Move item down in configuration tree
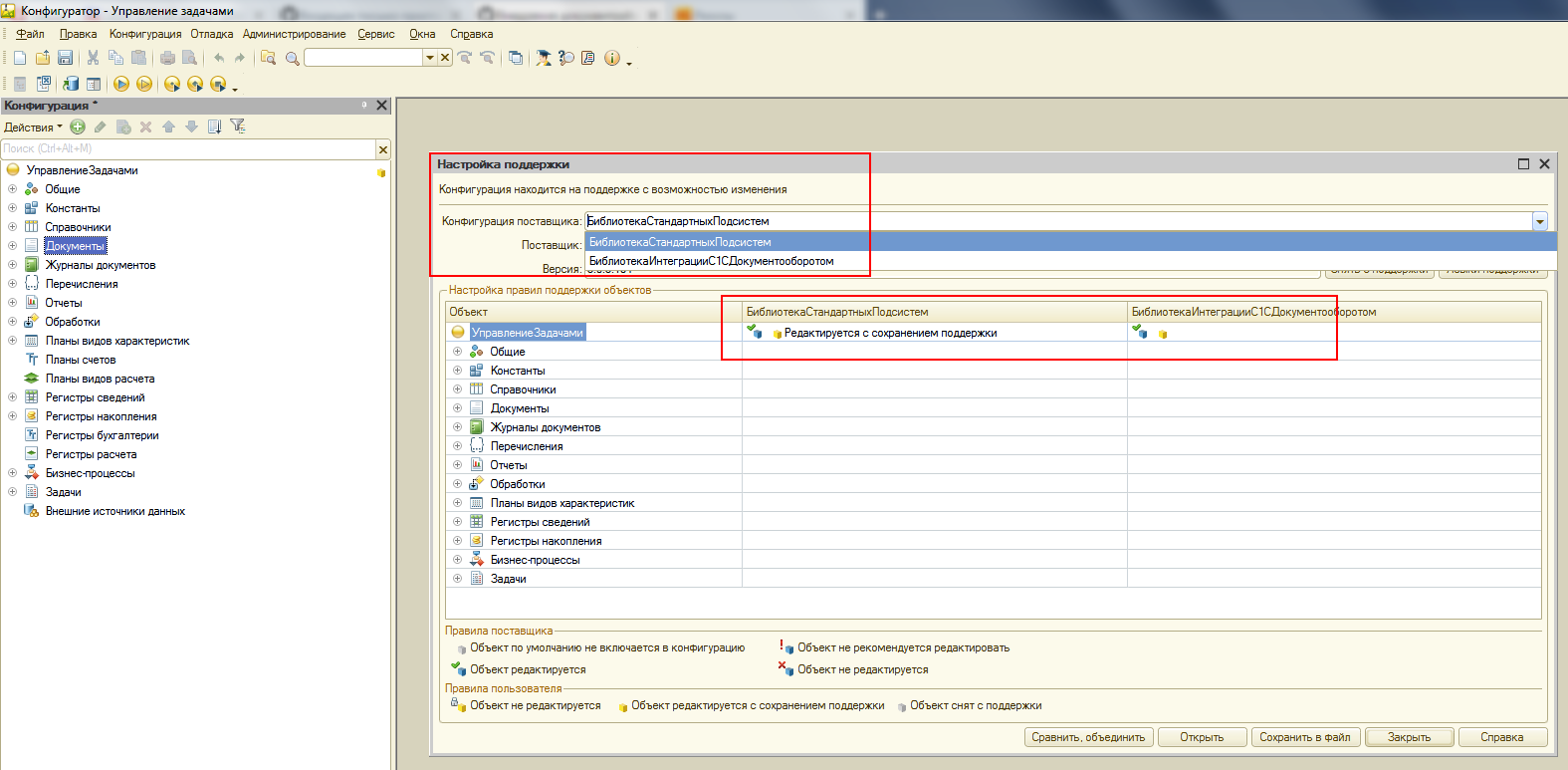This screenshot has height=770, width=1568. [191, 127]
